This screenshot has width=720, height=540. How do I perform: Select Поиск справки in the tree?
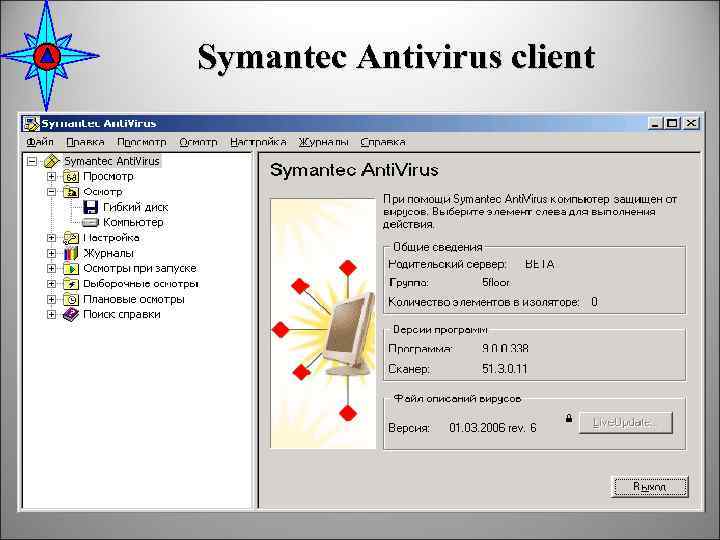coord(122,315)
